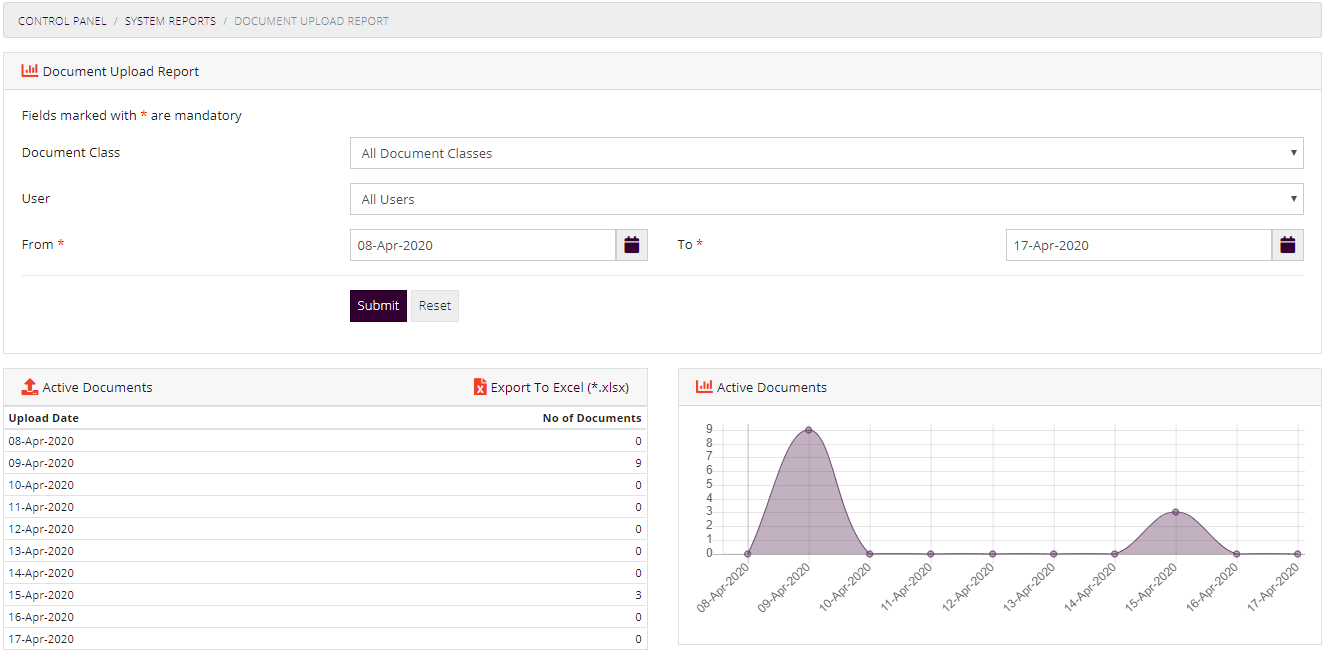Navigate to Control Panel via the breadcrumb
The width and height of the screenshot is (1325, 662).
click(62, 20)
